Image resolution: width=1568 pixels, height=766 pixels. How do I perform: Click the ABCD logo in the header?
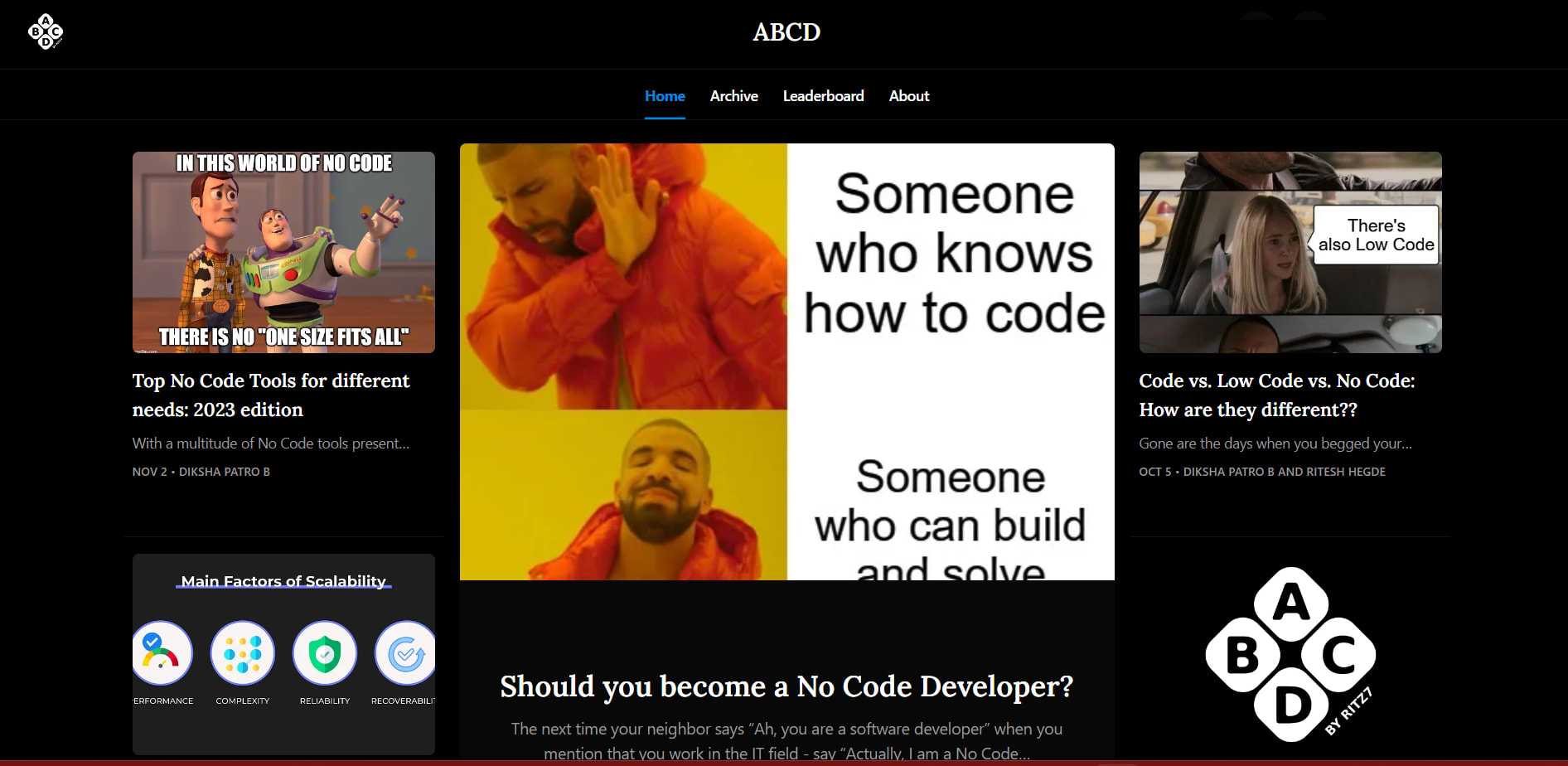coord(46,32)
